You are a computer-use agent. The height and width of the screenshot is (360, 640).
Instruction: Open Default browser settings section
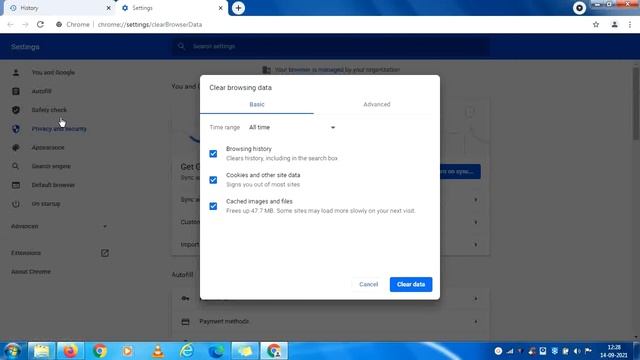53,185
